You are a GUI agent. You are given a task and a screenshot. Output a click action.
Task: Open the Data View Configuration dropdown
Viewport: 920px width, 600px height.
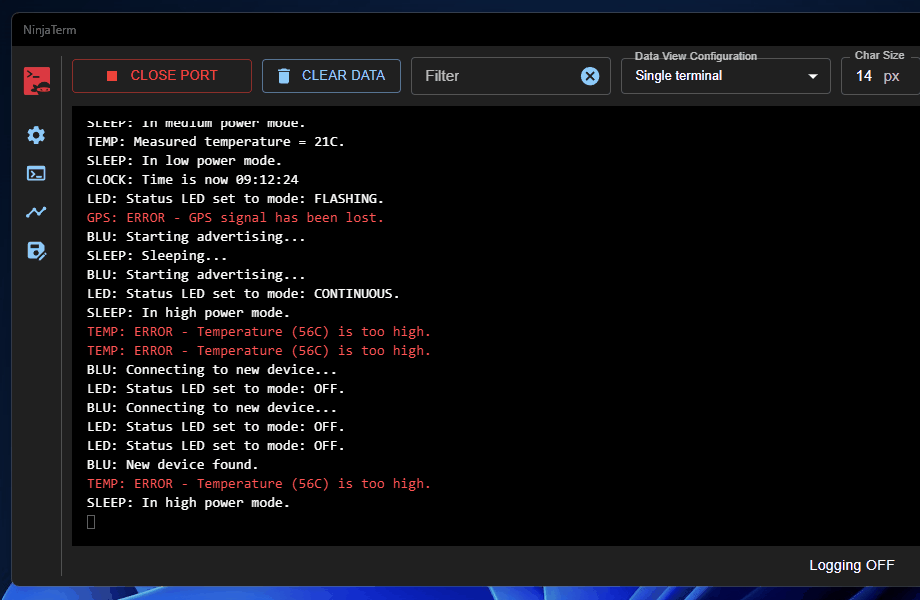715,76
